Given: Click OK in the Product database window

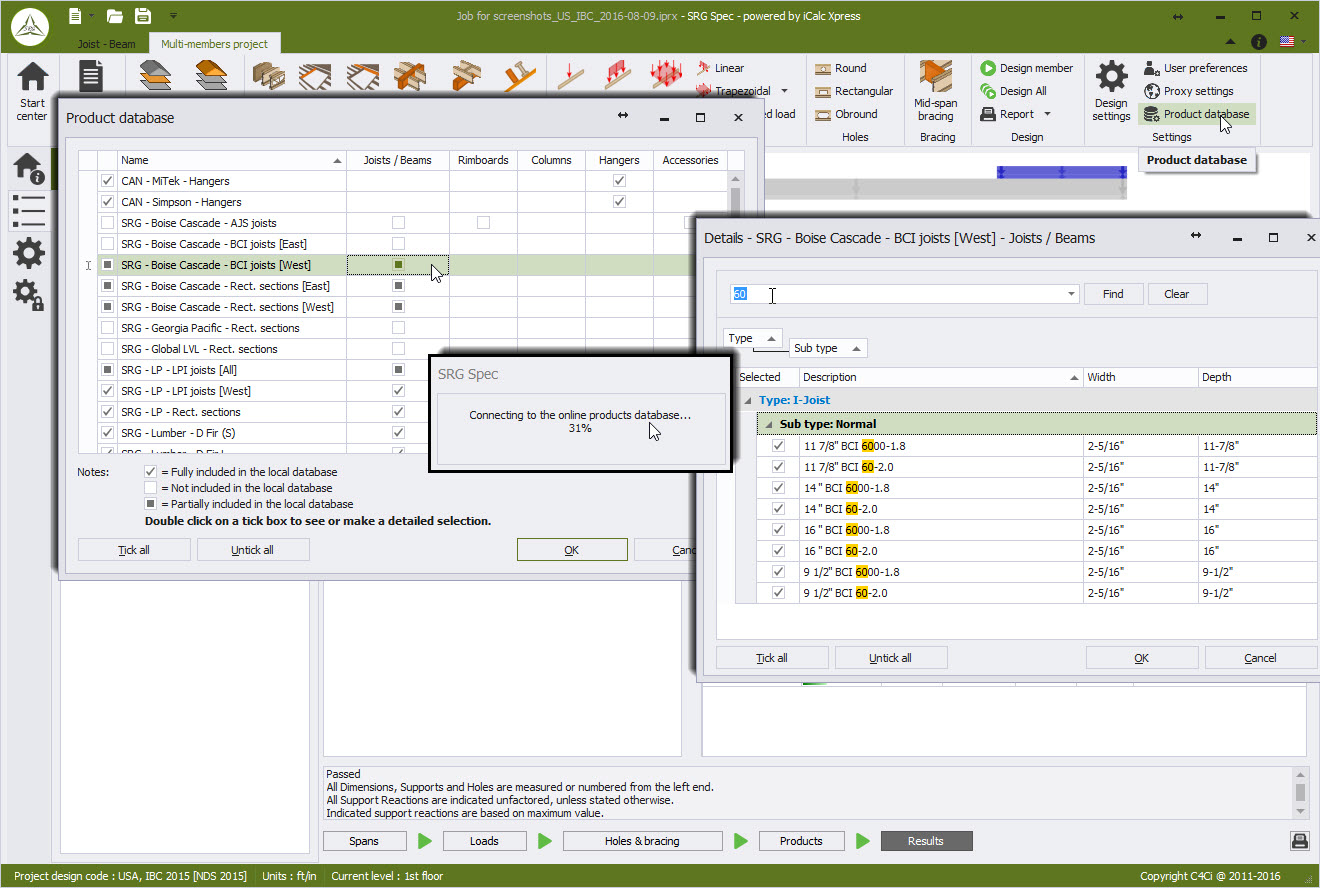Looking at the screenshot, I should (572, 550).
